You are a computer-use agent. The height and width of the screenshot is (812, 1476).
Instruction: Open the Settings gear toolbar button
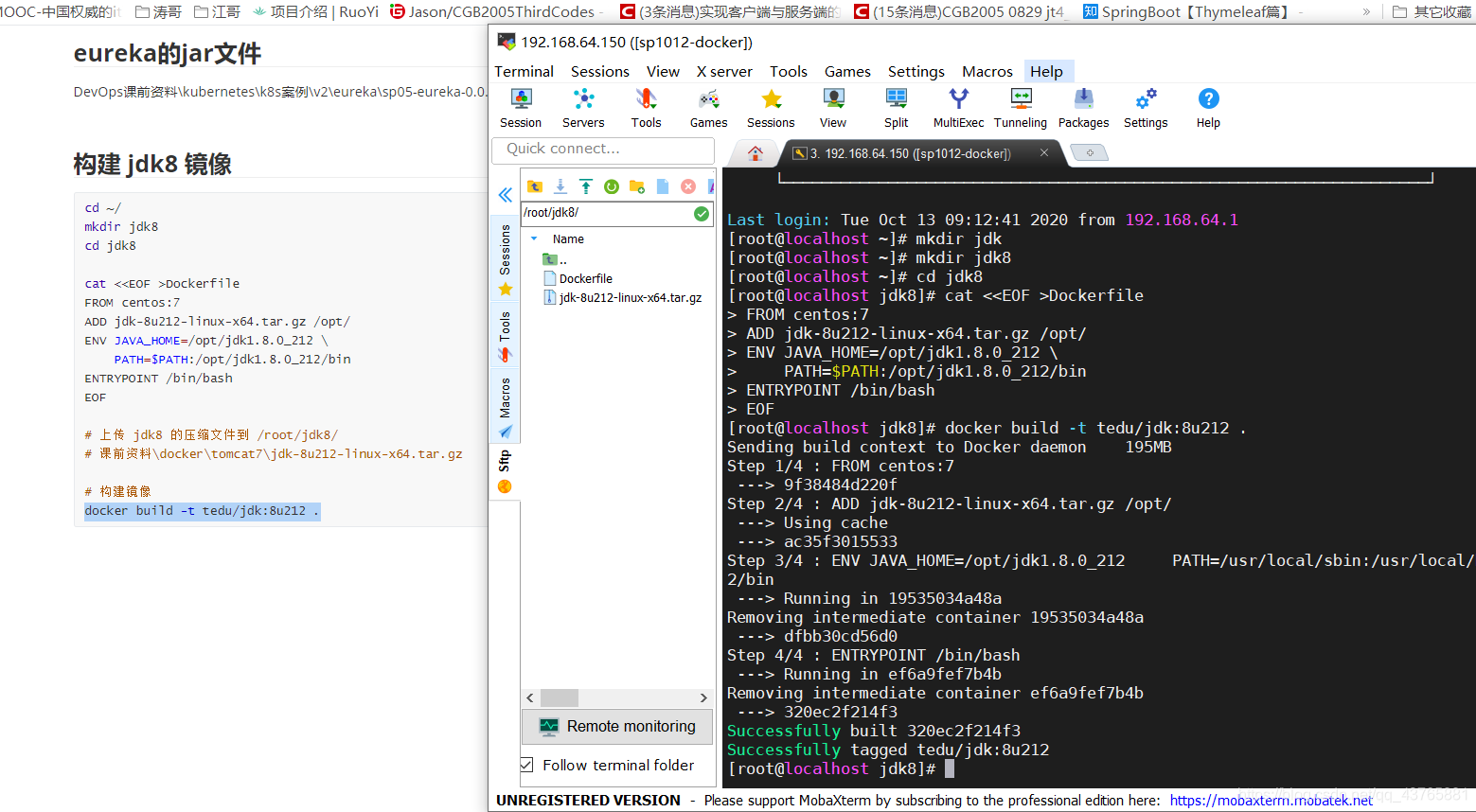pyautogui.click(x=1146, y=109)
